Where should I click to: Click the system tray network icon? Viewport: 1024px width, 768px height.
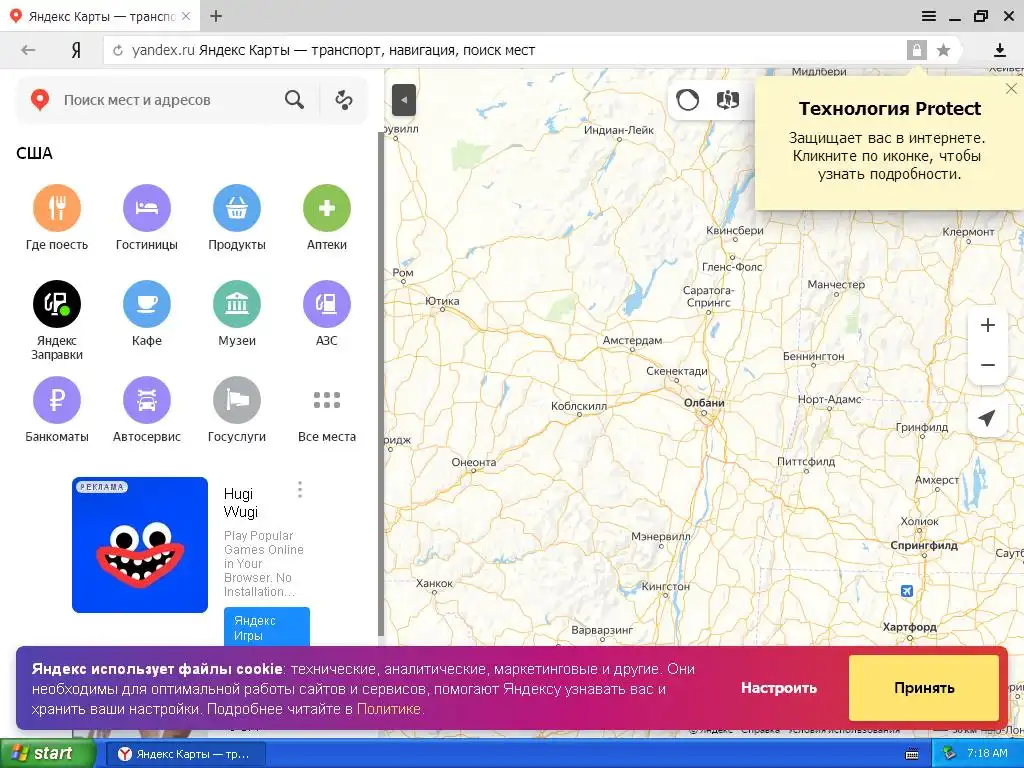(x=950, y=753)
